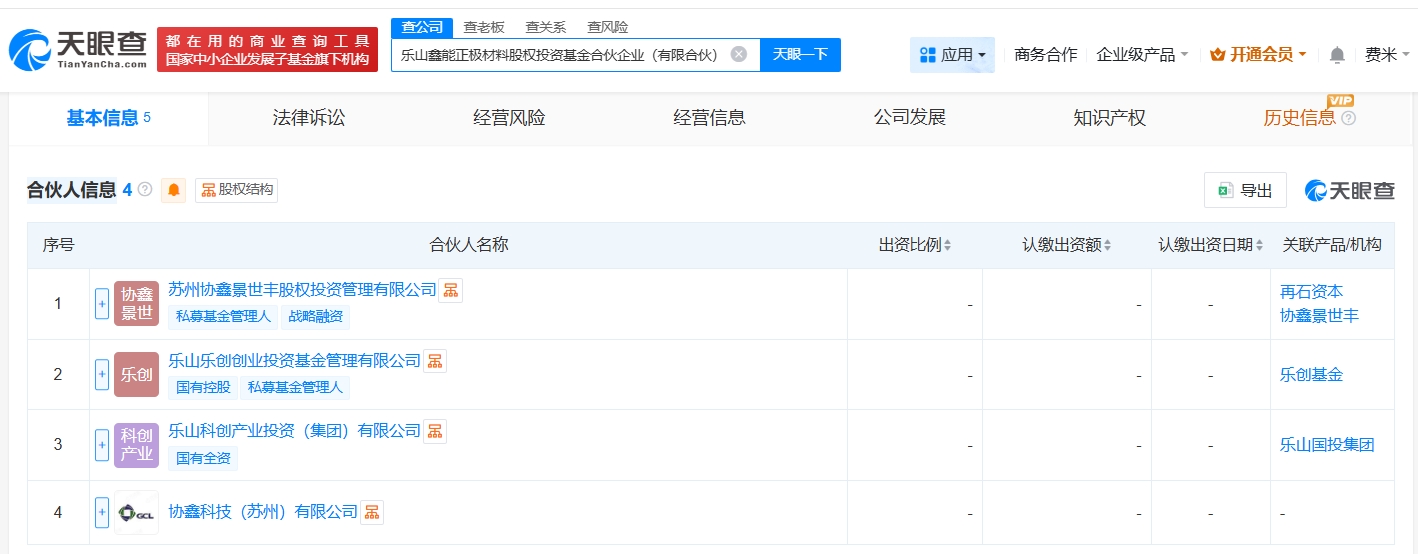Sort by 出资比例 column
1418x554 pixels.
pyautogui.click(x=915, y=245)
